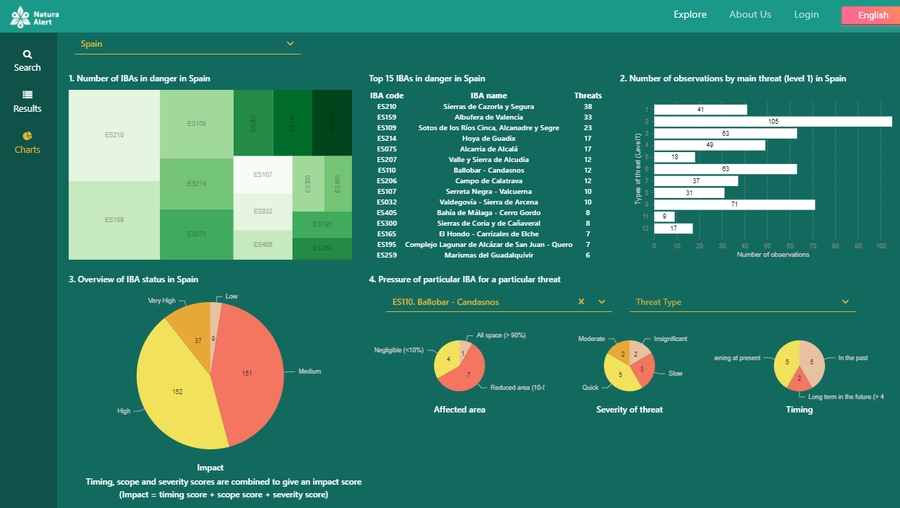Expand the Spain country dropdown
This screenshot has height=508, width=900.
coord(290,44)
